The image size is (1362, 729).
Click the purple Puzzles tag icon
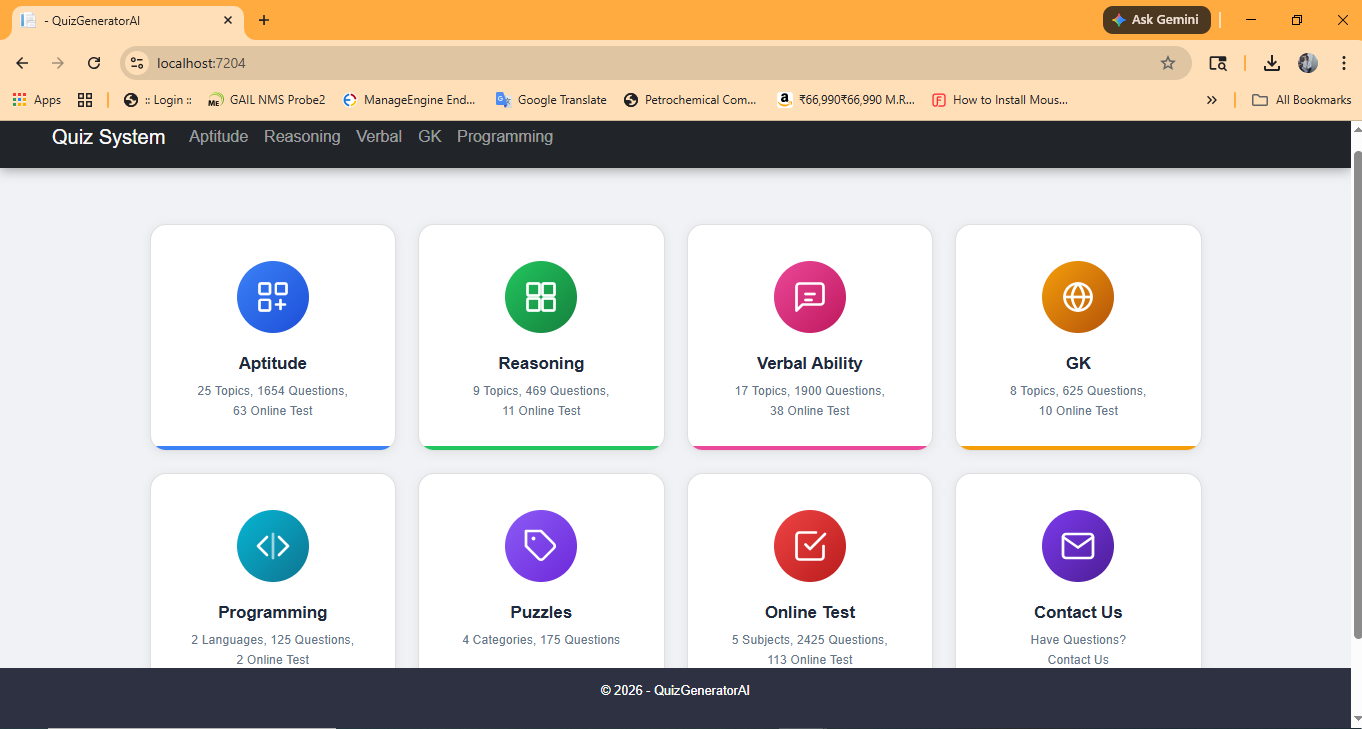pos(541,546)
